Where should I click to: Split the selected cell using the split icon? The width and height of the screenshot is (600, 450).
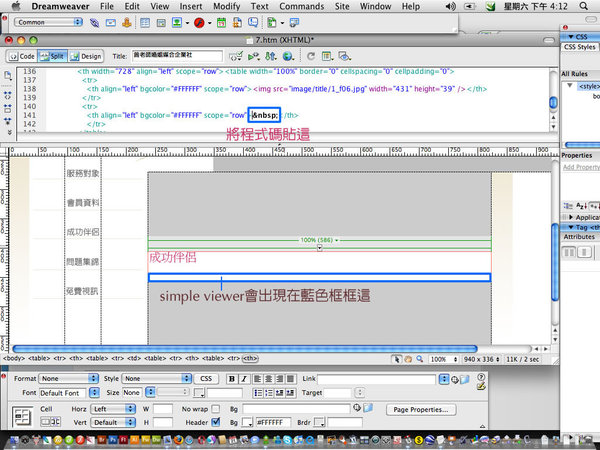[56, 422]
